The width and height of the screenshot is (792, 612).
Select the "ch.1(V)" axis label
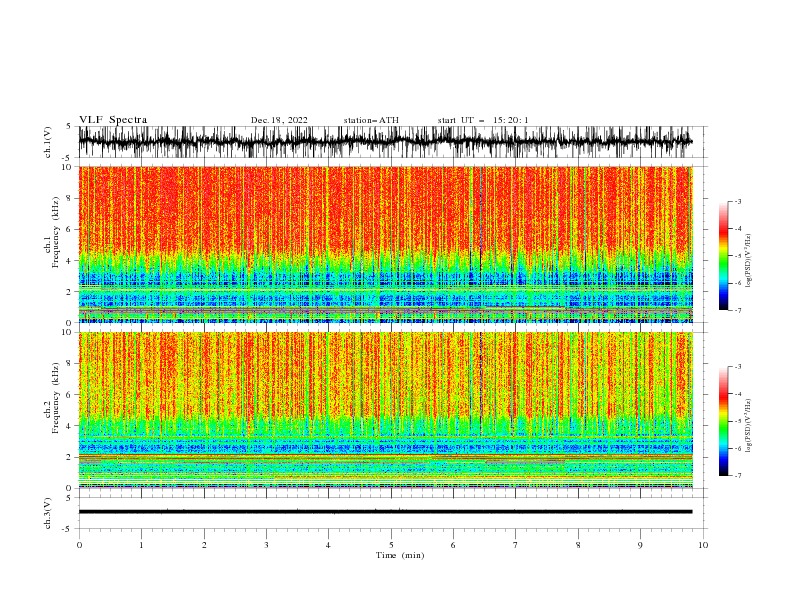click(48, 142)
